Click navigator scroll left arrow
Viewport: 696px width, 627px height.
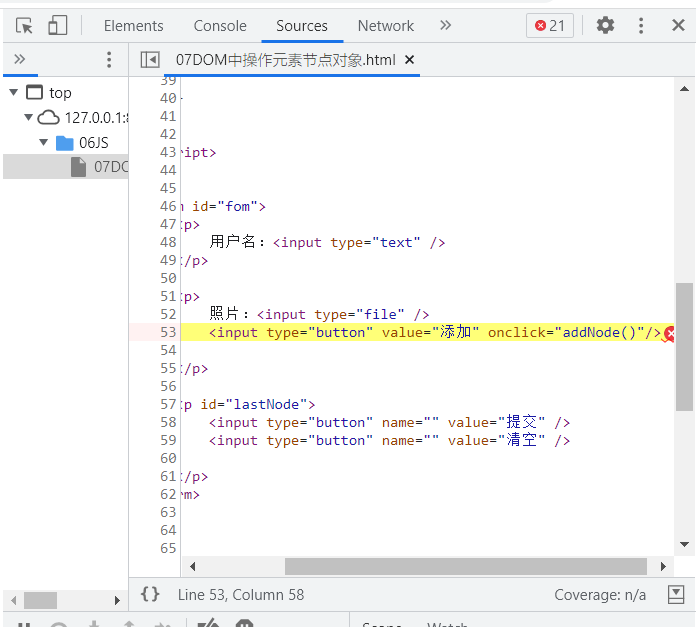tap(13, 600)
